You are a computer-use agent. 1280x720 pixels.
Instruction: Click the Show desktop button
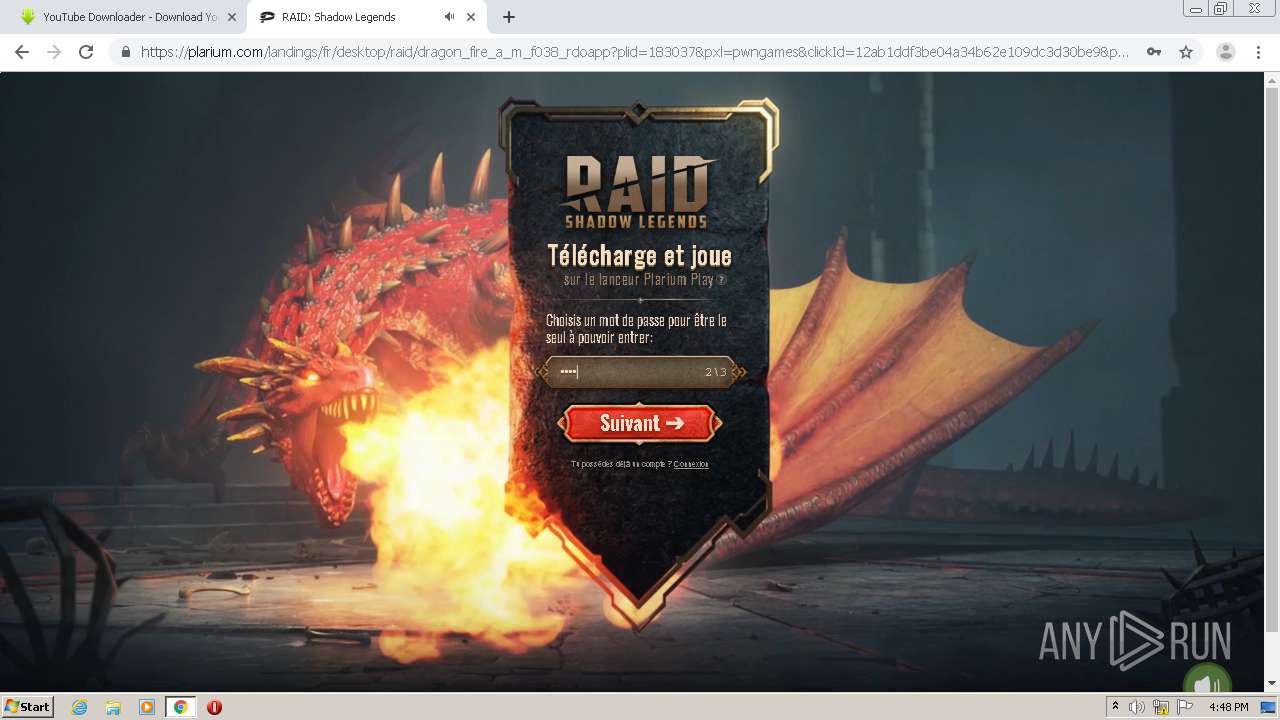point(1269,707)
